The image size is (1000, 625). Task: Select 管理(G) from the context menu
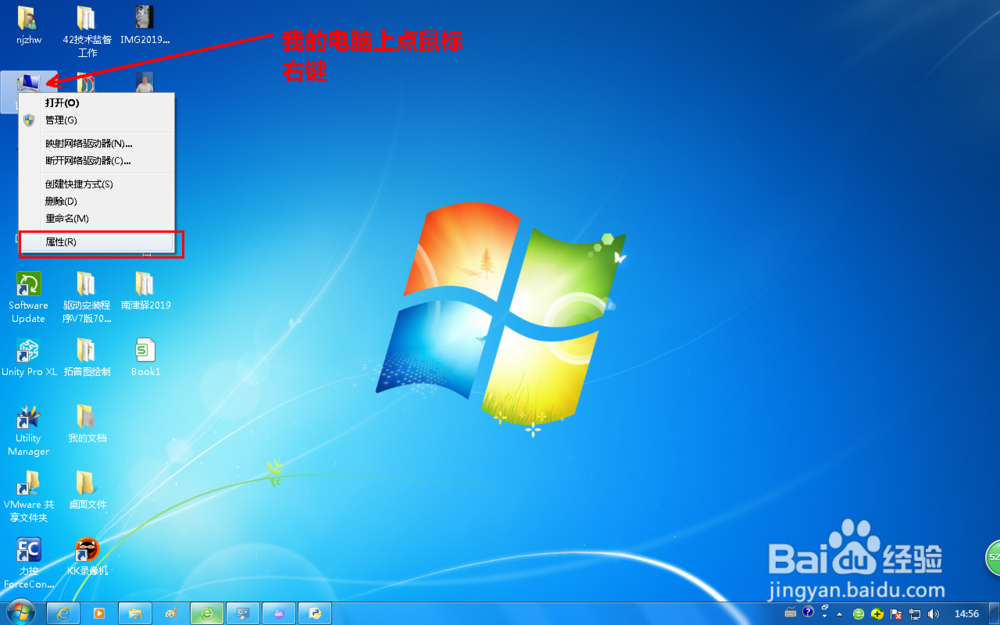pyautogui.click(x=97, y=120)
